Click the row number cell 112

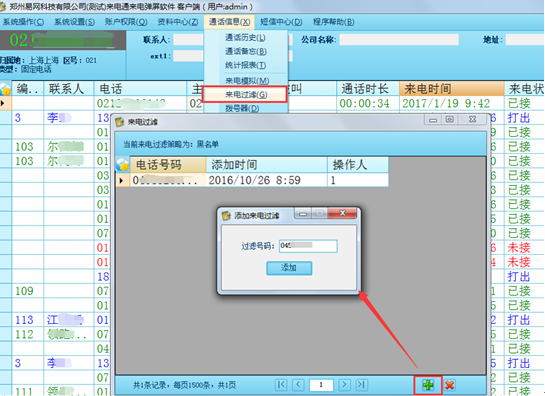[x=27, y=334]
